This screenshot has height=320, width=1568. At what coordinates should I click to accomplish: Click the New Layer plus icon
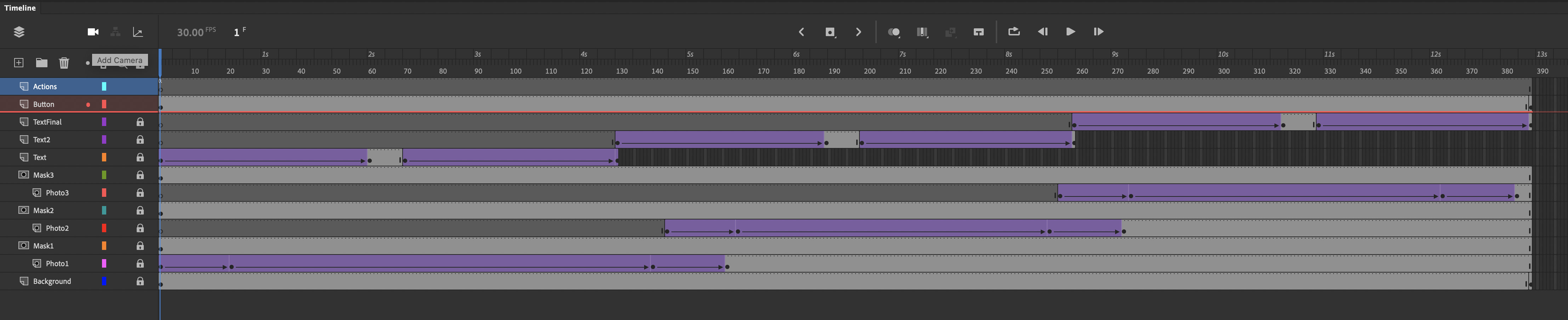tap(19, 63)
